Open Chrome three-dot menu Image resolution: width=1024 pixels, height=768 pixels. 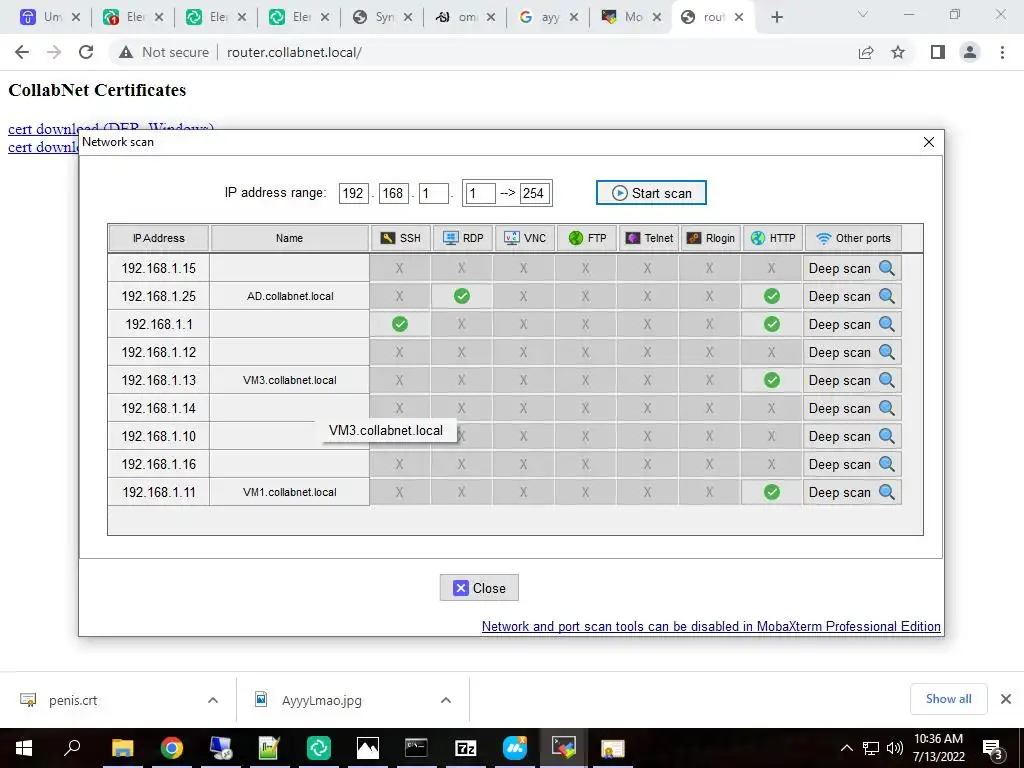pos(1002,52)
